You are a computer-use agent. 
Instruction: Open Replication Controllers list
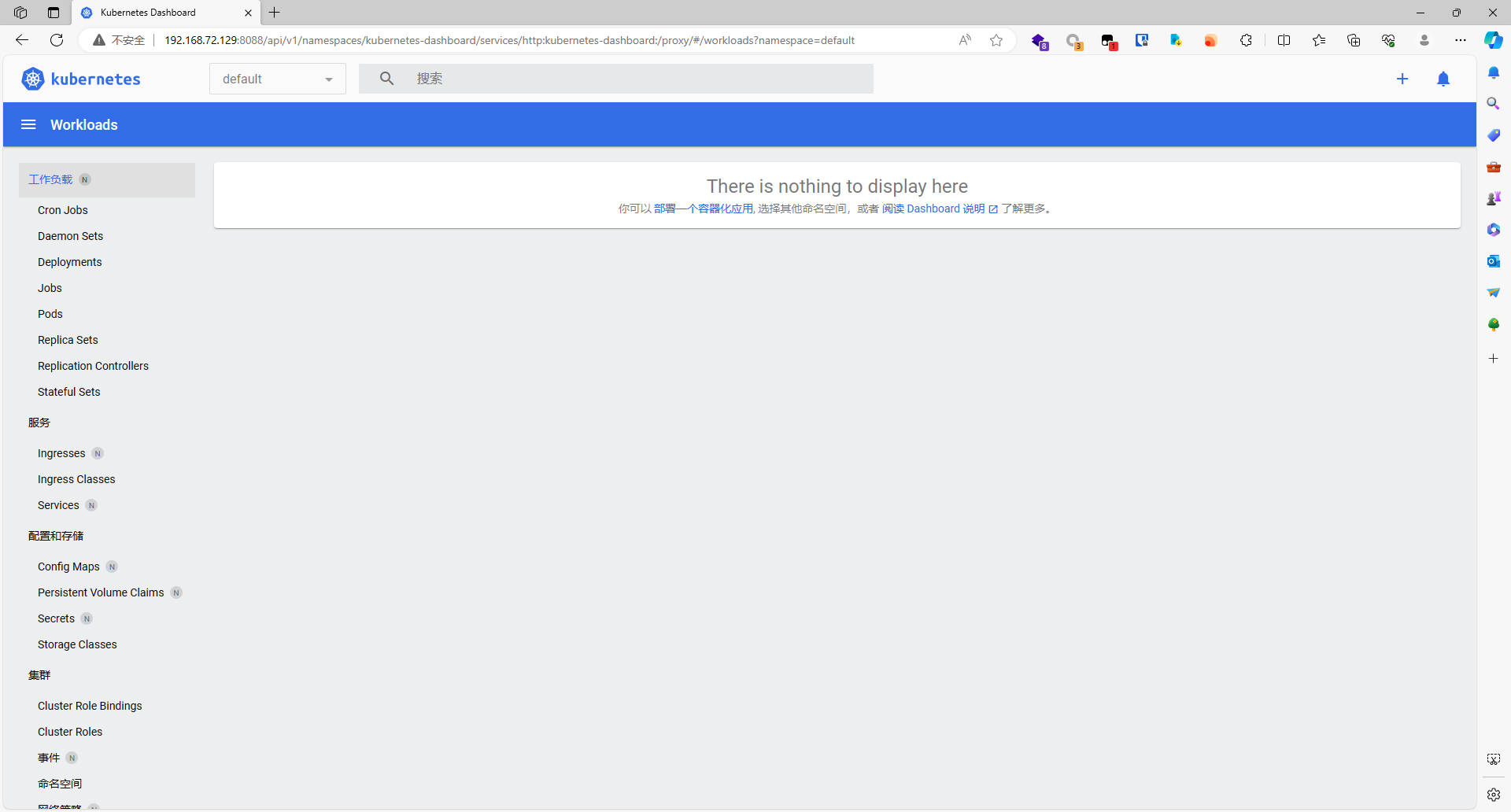click(93, 366)
